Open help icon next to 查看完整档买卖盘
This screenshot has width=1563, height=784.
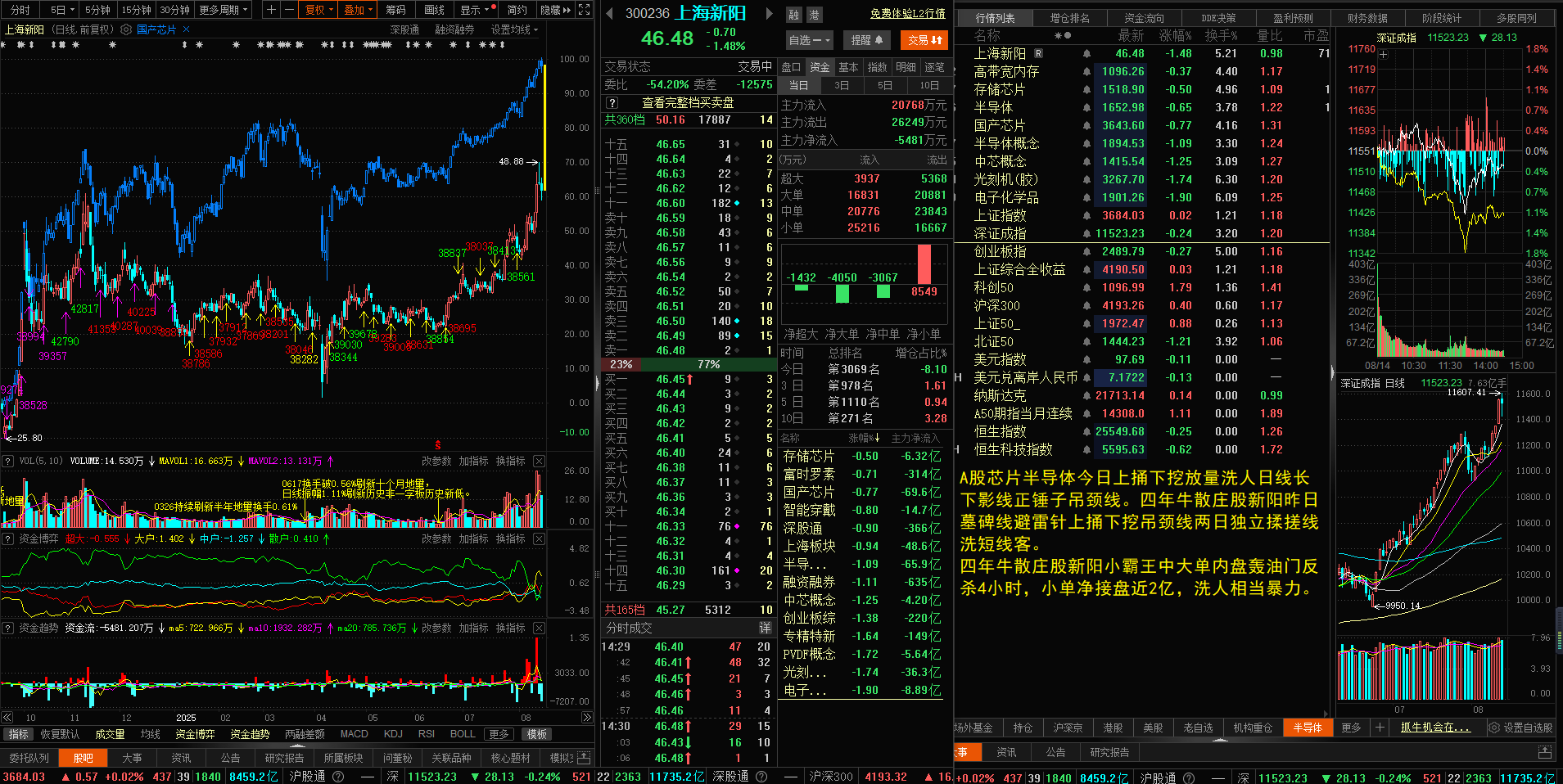tap(612, 103)
